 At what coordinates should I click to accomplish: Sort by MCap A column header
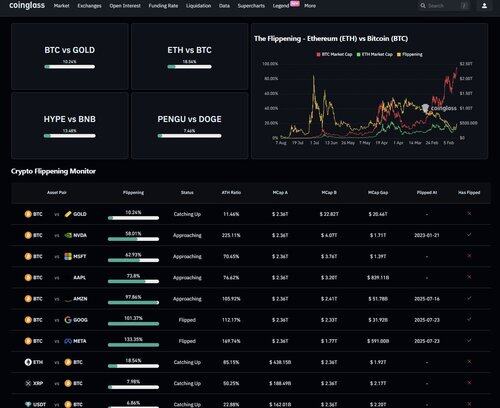[280, 192]
